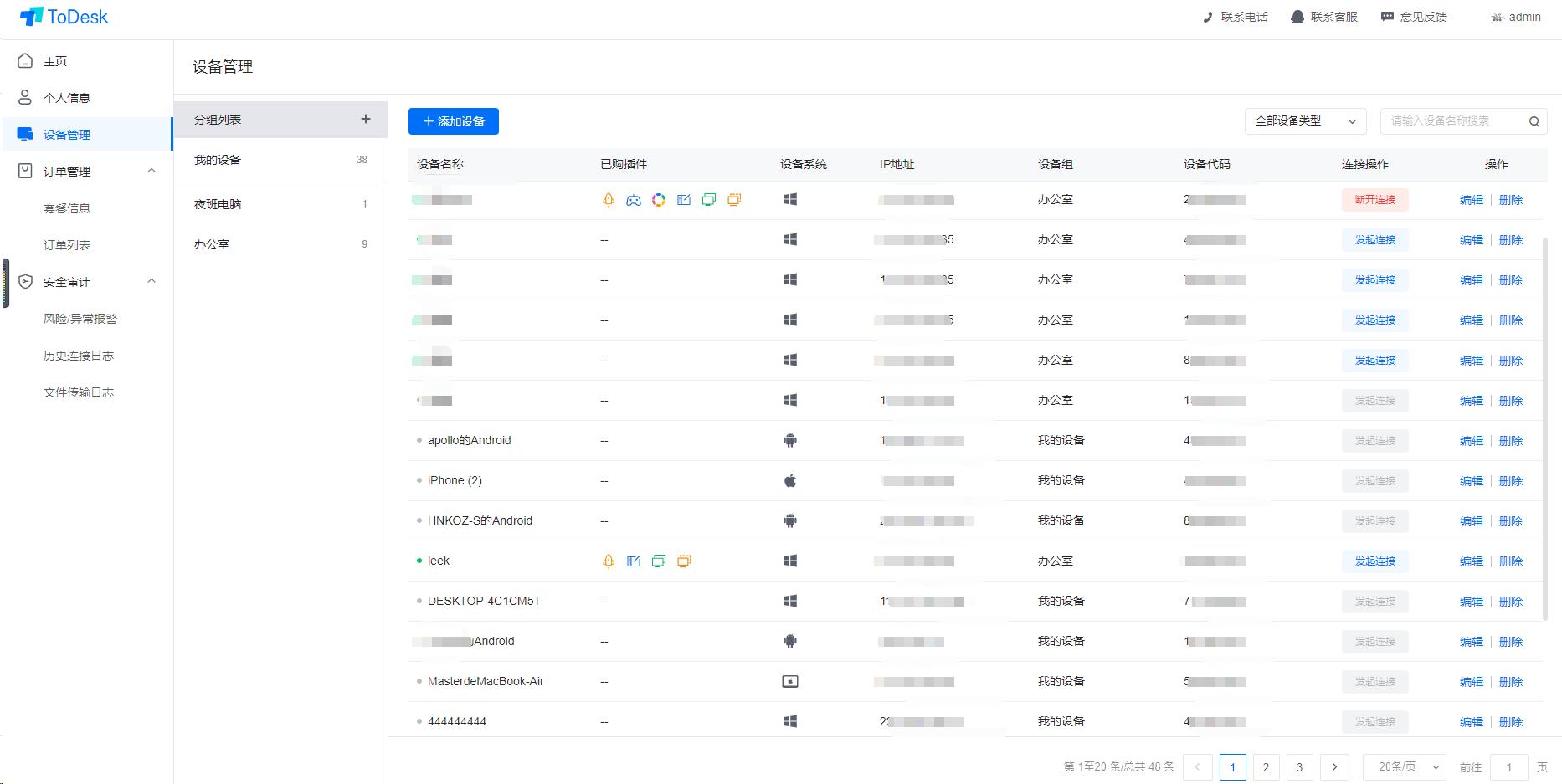Open 历史连接日志 in the sidebar
The image size is (1562, 784).
[x=79, y=356]
